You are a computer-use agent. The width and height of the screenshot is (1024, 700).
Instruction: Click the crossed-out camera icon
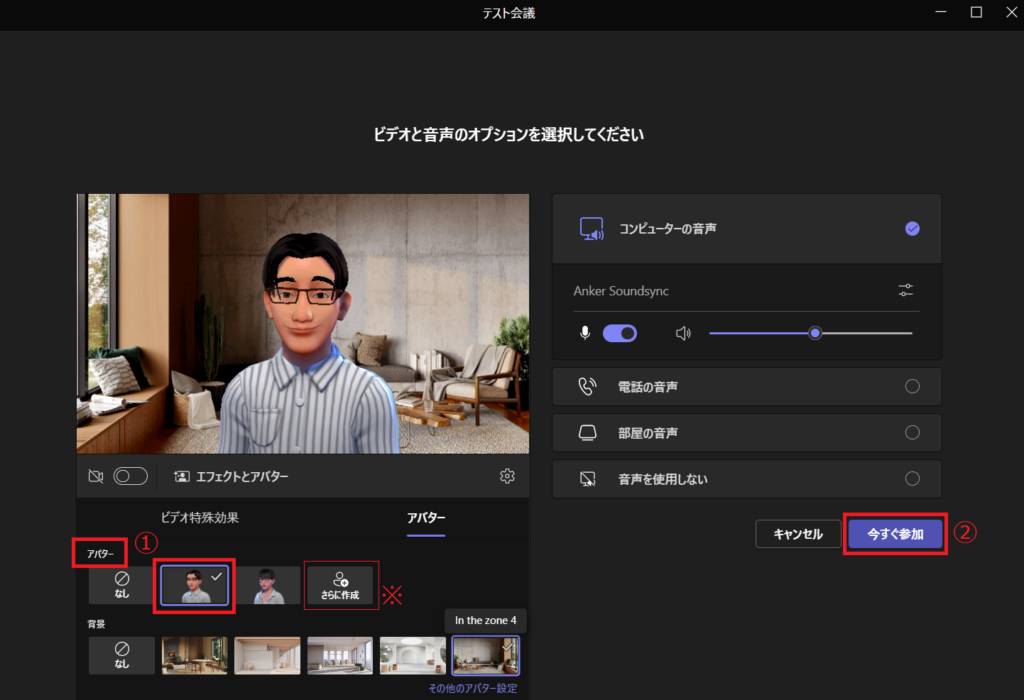pos(96,477)
